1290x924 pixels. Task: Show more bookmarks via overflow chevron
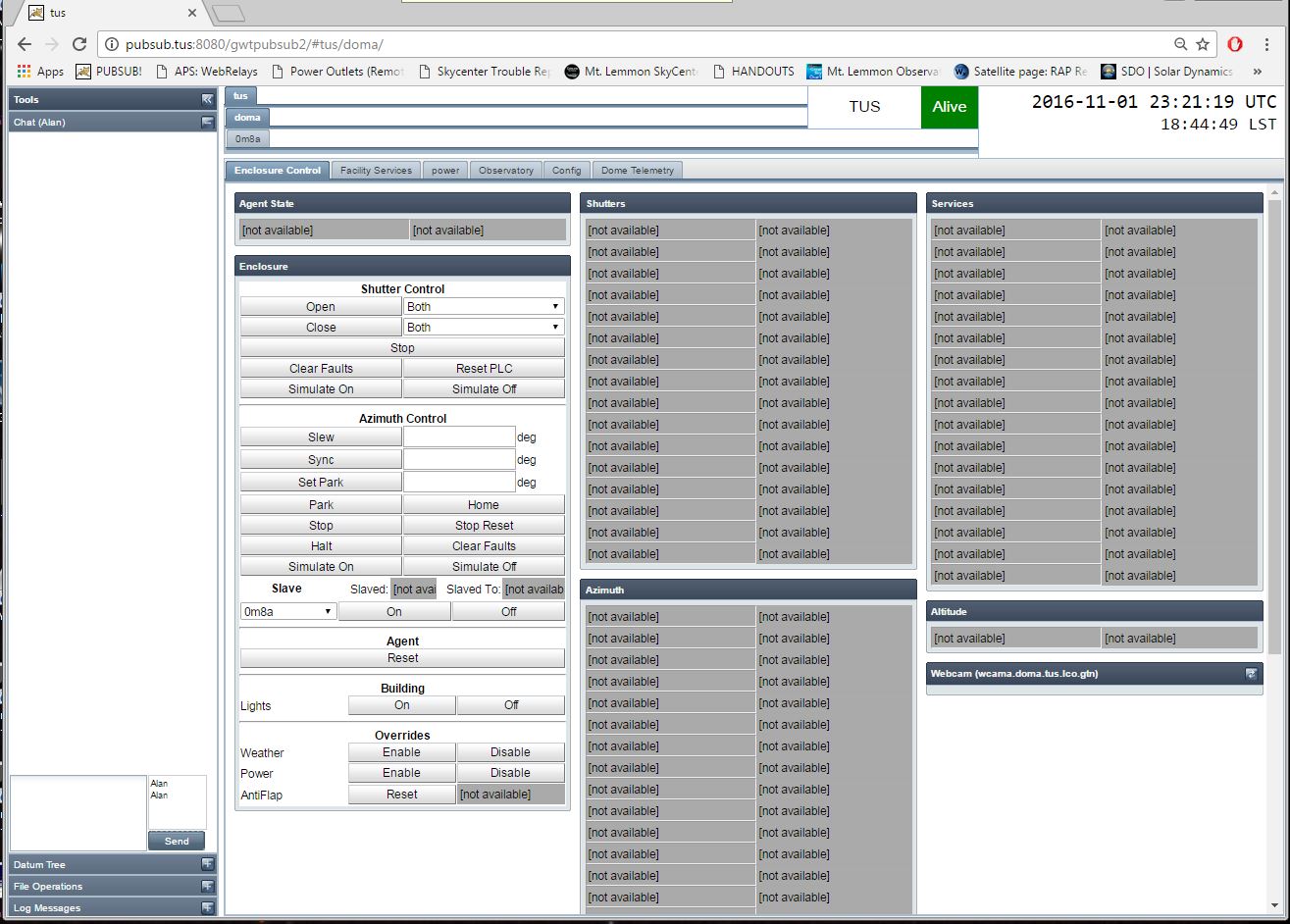pos(1257,72)
